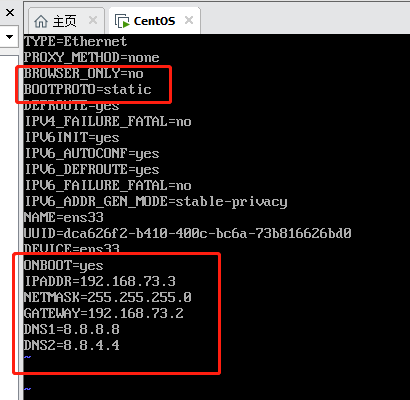Place cursor on DNS1=8.8.8.8 line
Viewport: 410px width, 400px height.
pos(72,329)
